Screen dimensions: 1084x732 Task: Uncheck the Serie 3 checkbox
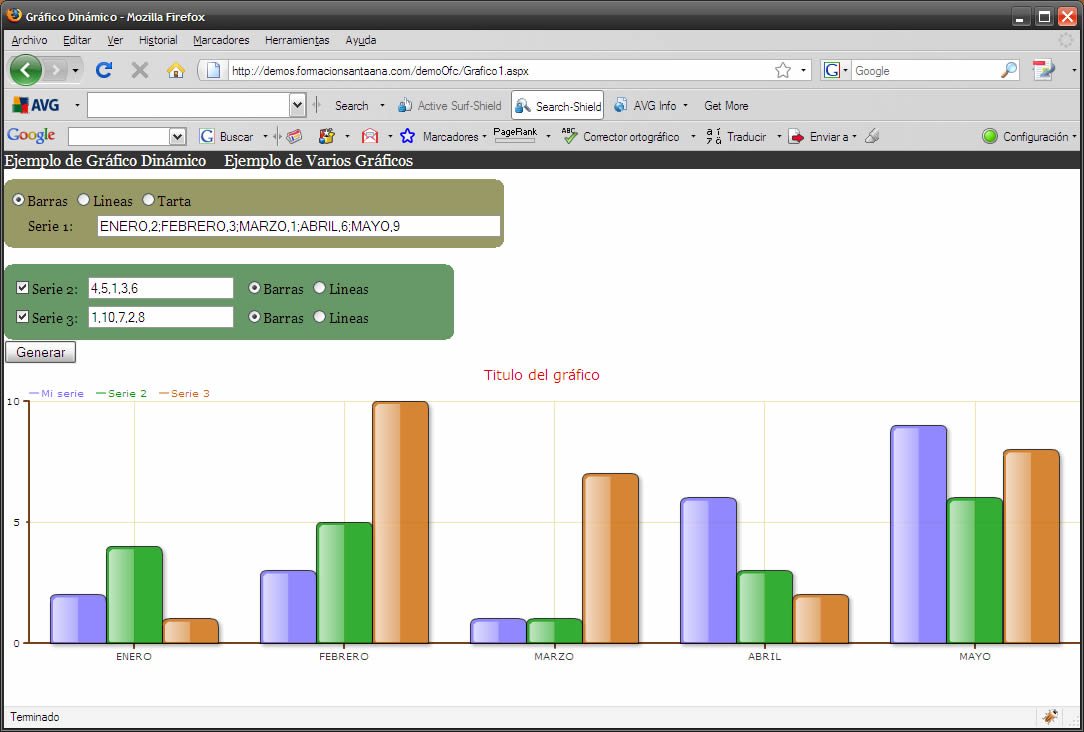click(23, 317)
